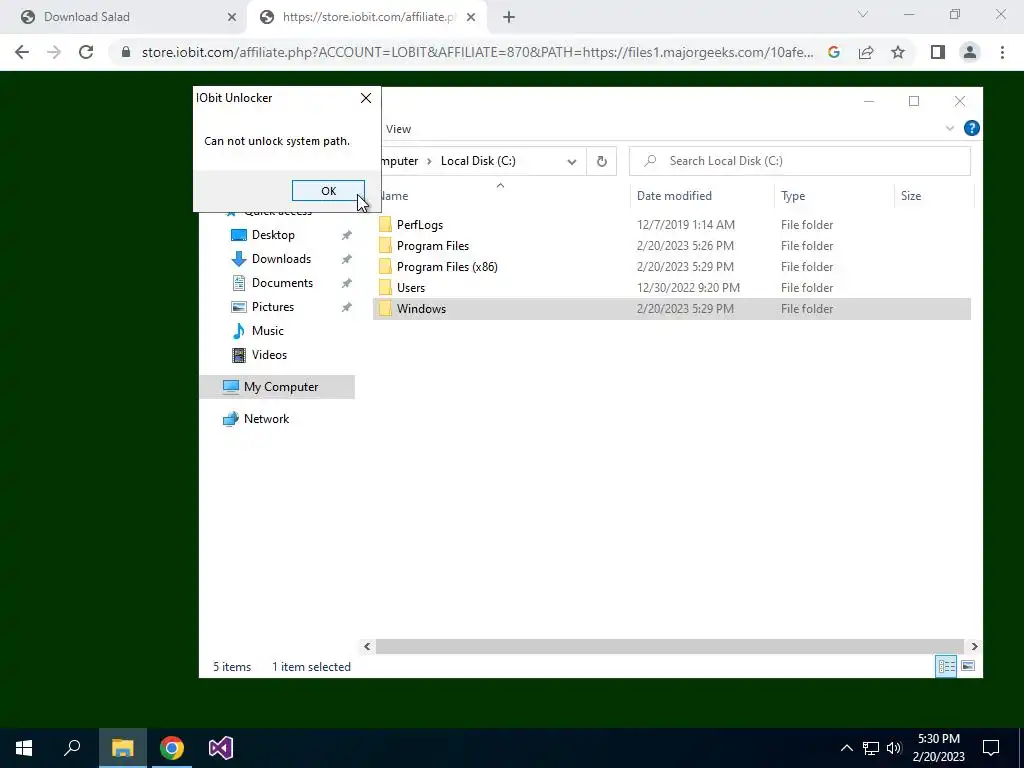Screen dimensions: 1024x768
Task: Open Visual Studio from the taskbar
Action: click(x=221, y=748)
